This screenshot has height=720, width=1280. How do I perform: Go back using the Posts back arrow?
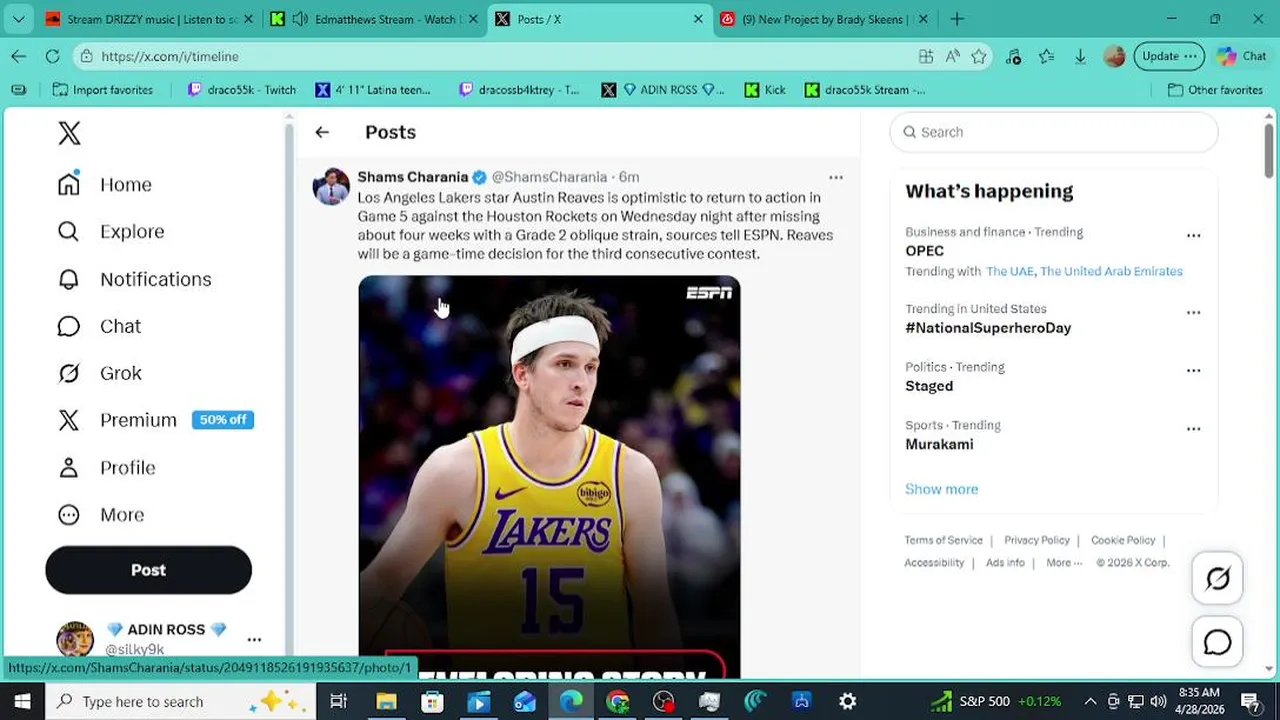[x=322, y=132]
